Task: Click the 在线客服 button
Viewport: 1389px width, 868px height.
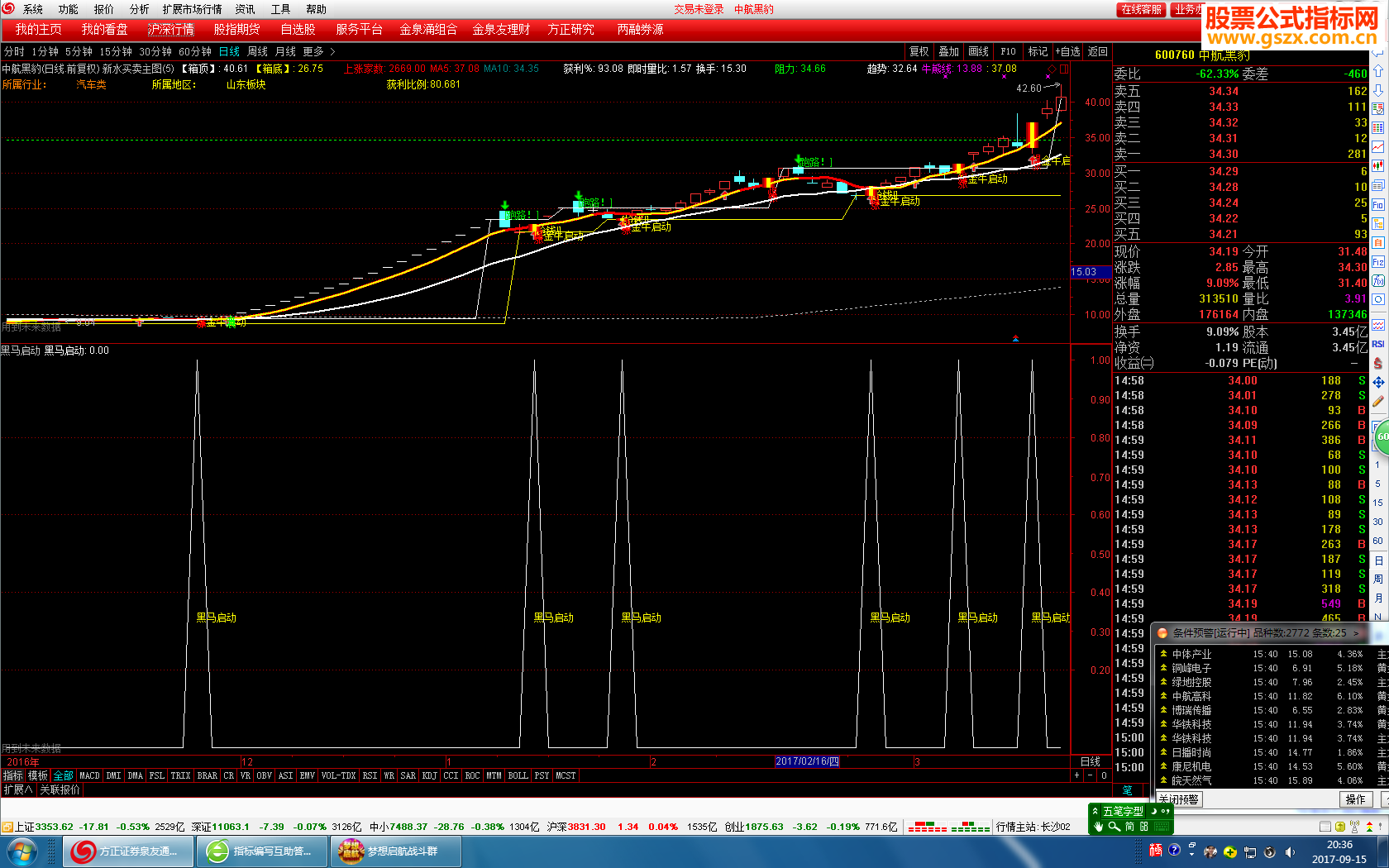Action: 1142,10
